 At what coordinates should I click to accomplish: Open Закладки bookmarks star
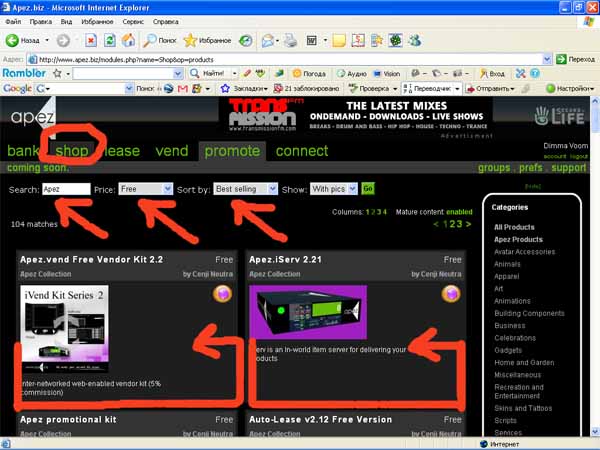click(x=244, y=89)
